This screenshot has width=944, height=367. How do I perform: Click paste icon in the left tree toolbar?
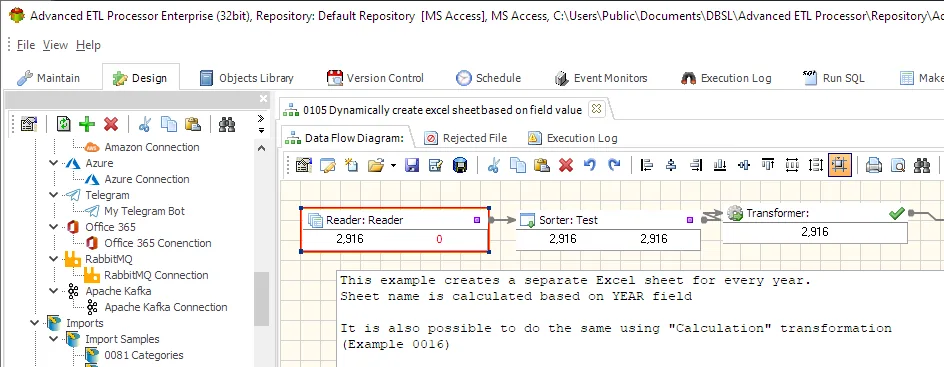[193, 124]
